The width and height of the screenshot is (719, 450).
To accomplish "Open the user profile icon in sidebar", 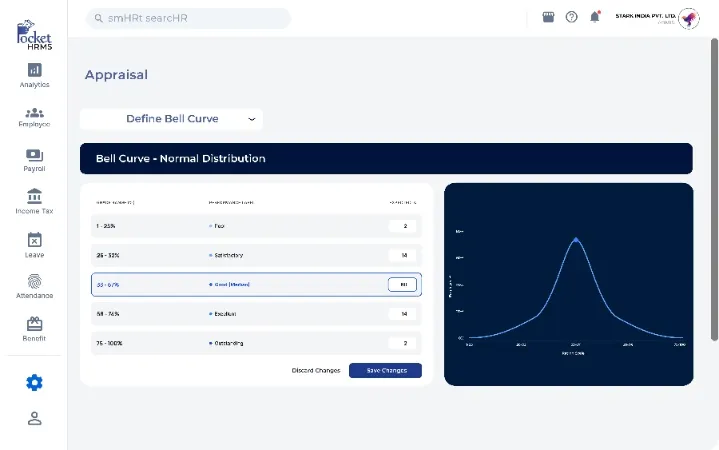I will point(34,418).
